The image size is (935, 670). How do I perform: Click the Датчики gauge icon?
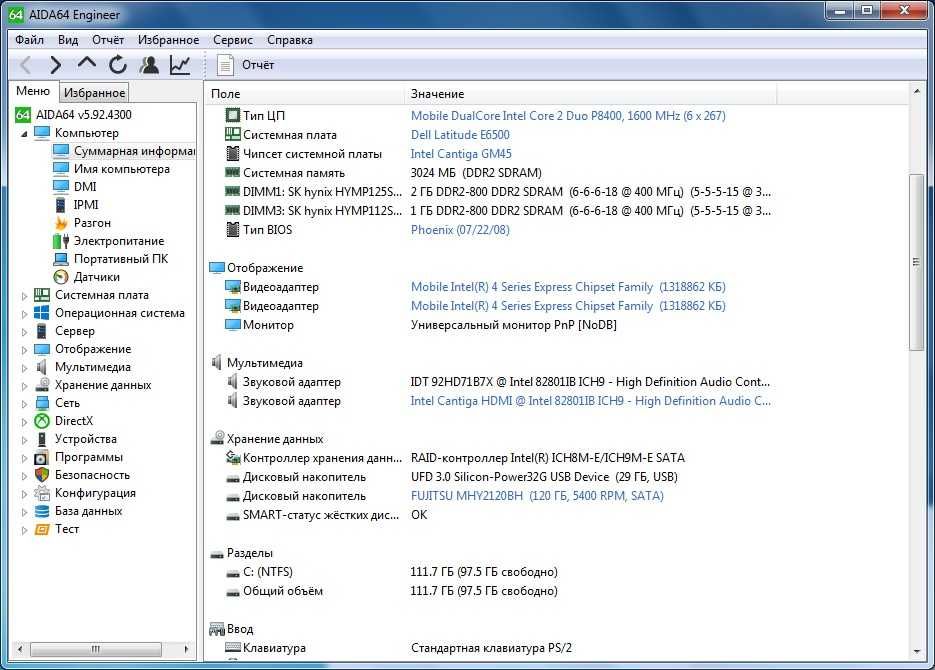[x=61, y=277]
